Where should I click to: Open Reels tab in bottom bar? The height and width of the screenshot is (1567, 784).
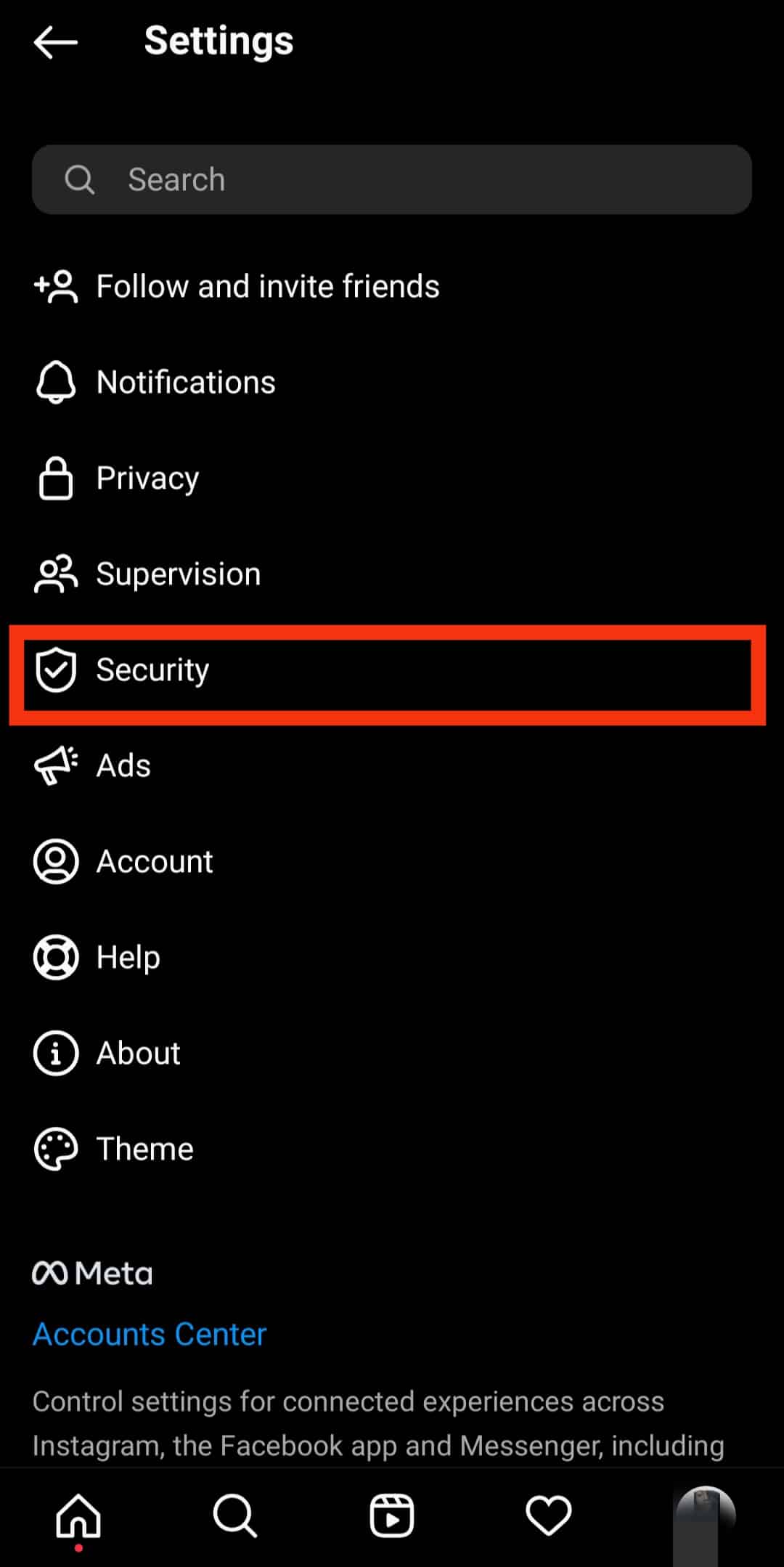pyautogui.click(x=392, y=1516)
